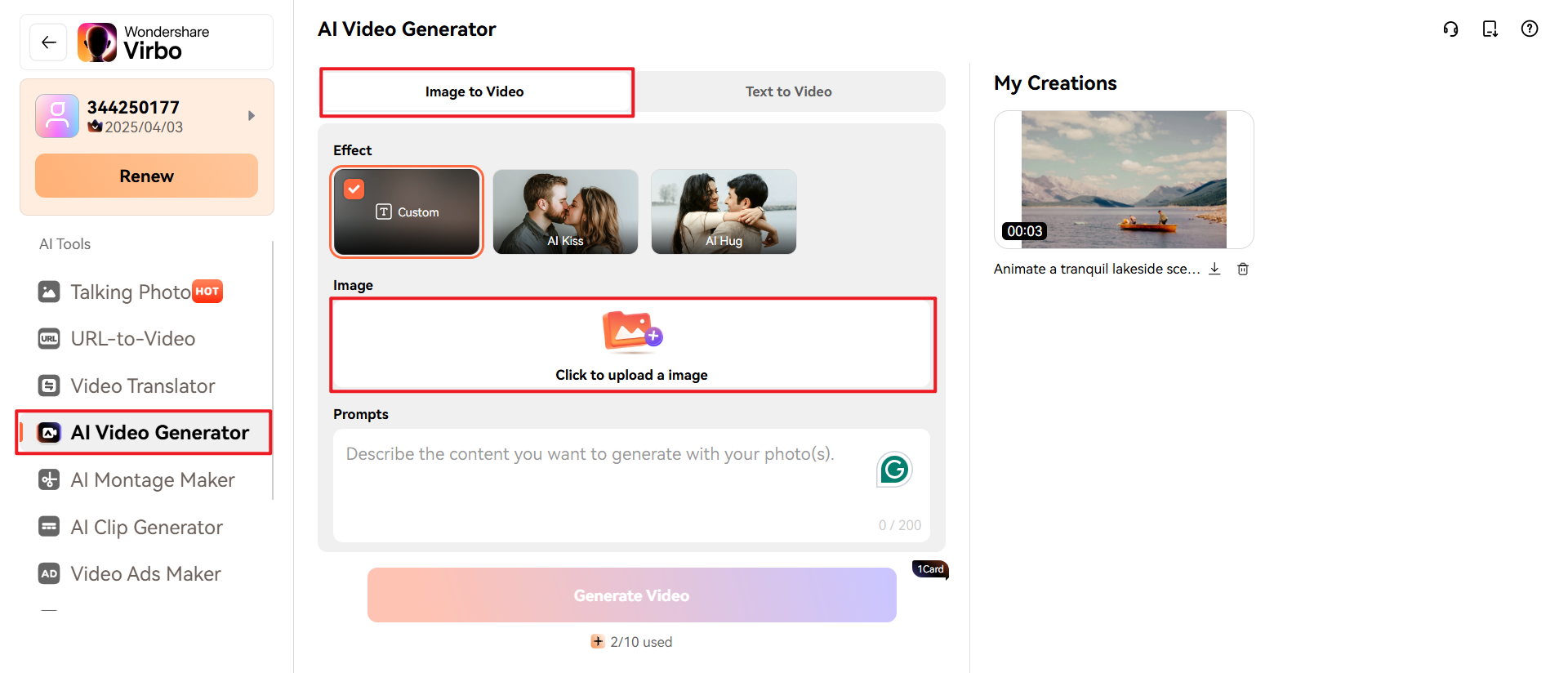Switch to Text to Video tab
This screenshot has height=673, width=1568.
click(788, 91)
